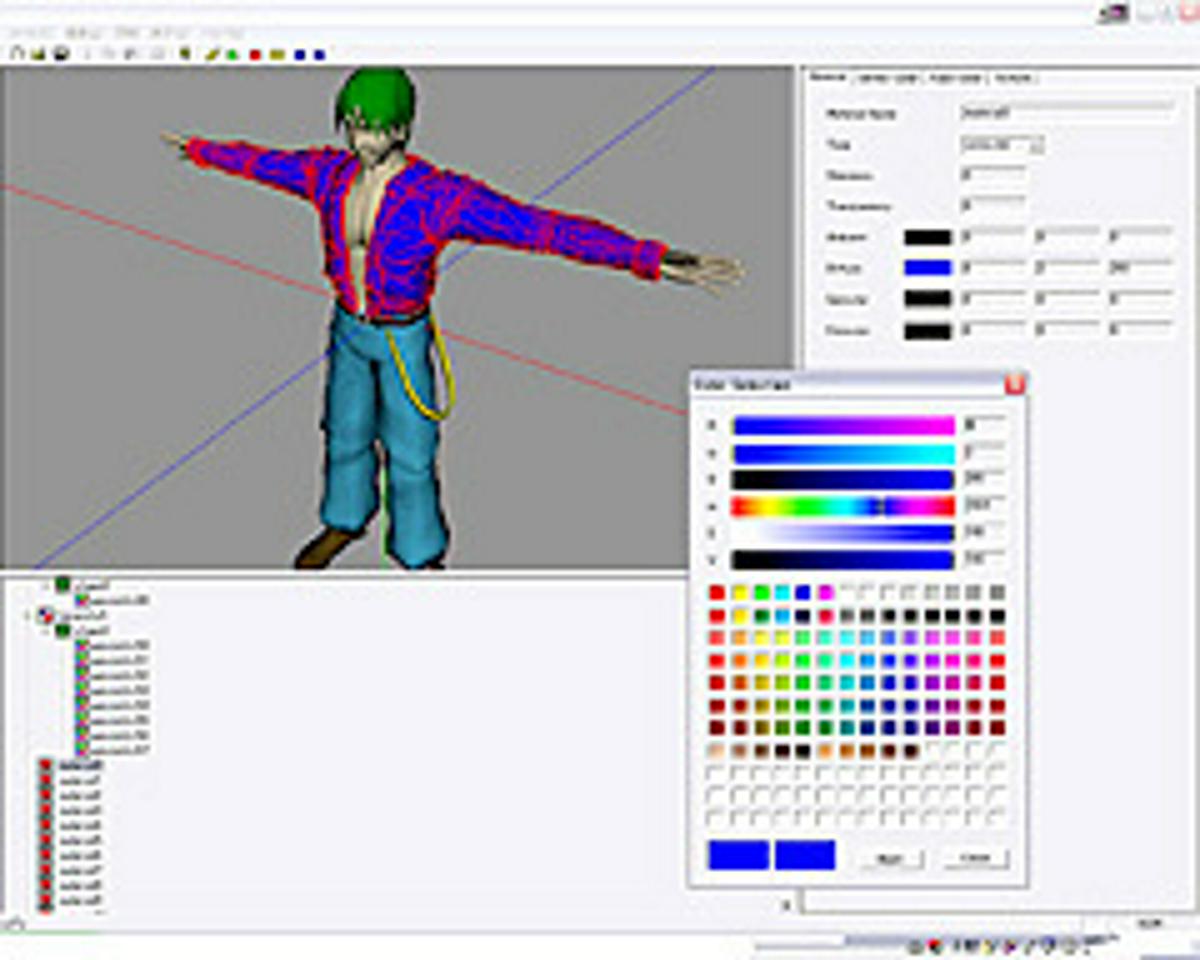Click the Save disc toolbar icon
1200x960 pixels.
60,54
